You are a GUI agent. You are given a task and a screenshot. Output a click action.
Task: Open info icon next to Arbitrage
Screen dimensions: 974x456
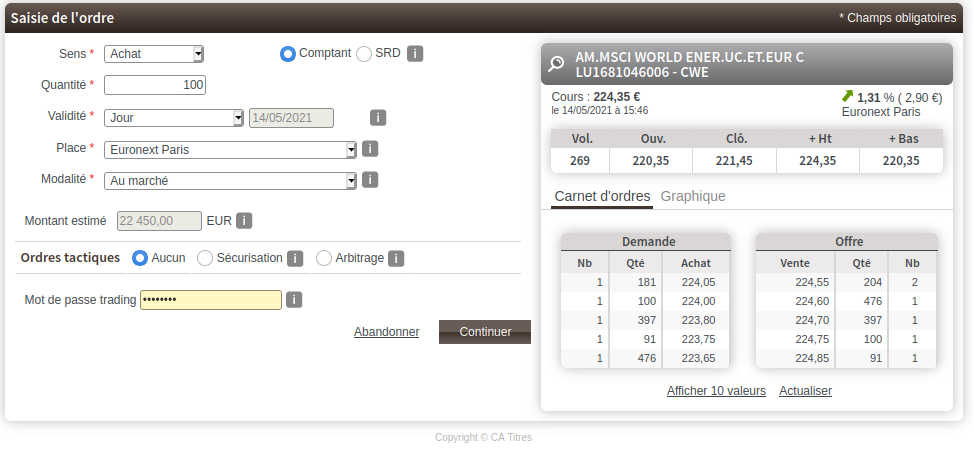click(x=396, y=258)
